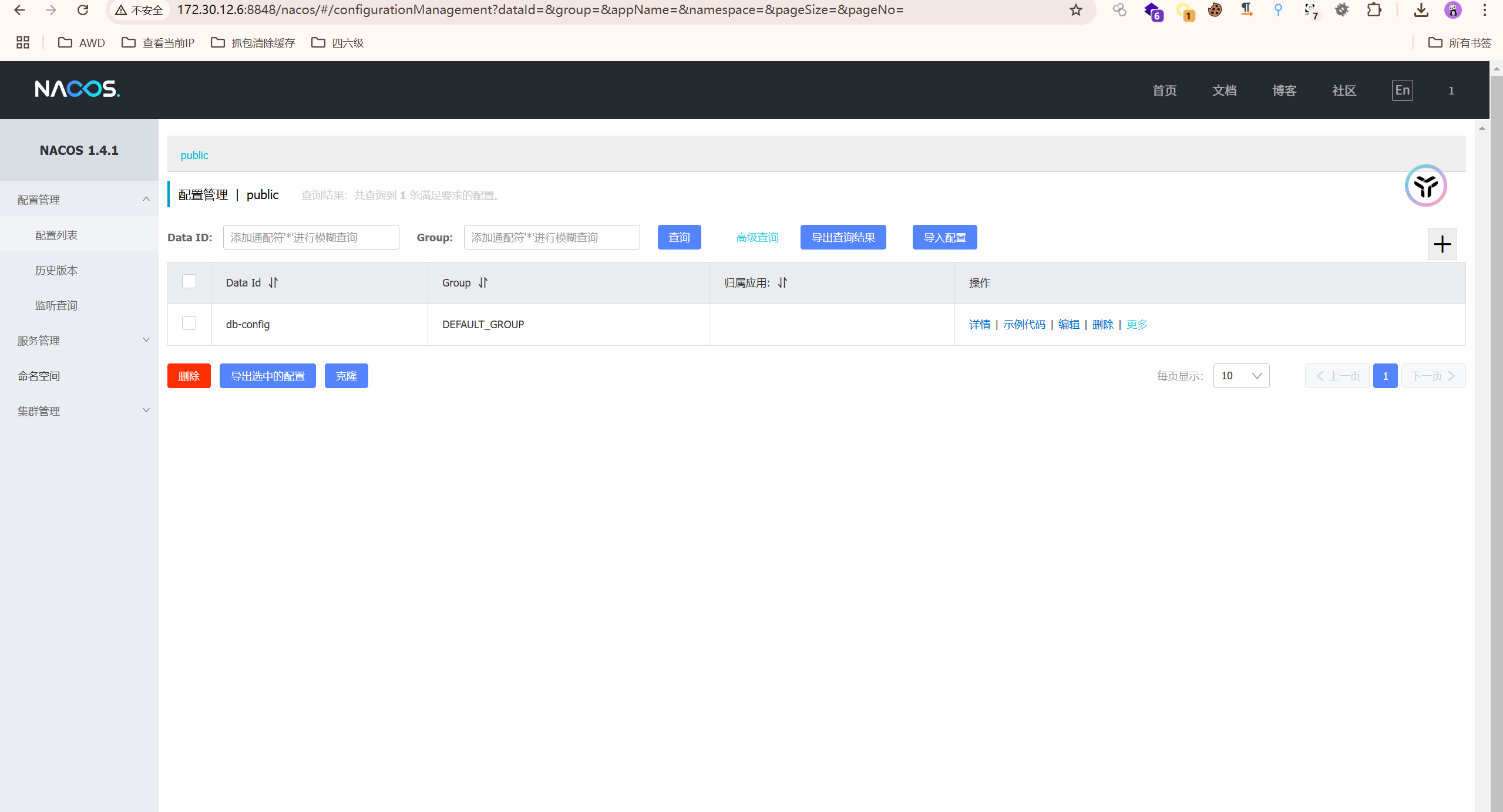Click the blue 查询 button
Screen dimensions: 1503x812
[x=679, y=237]
